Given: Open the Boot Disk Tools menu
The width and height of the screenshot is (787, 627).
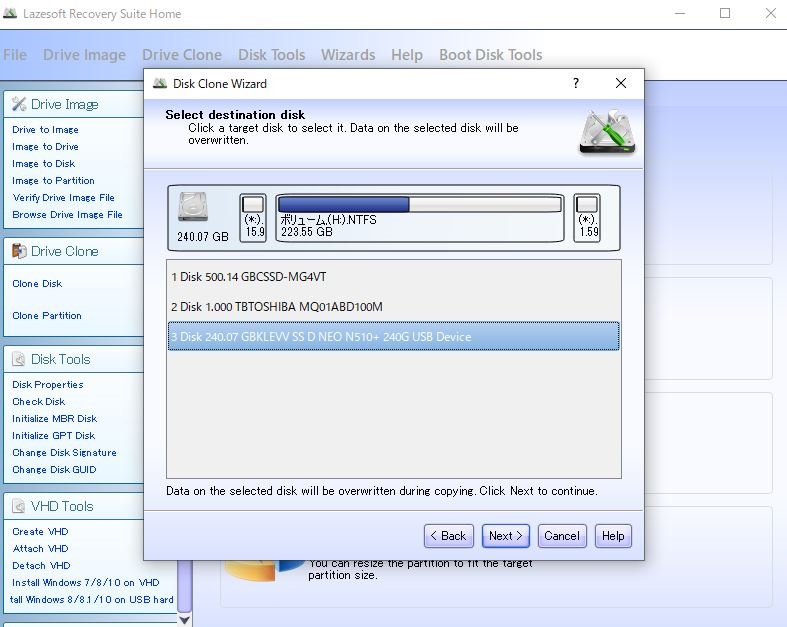Looking at the screenshot, I should click(x=490, y=55).
